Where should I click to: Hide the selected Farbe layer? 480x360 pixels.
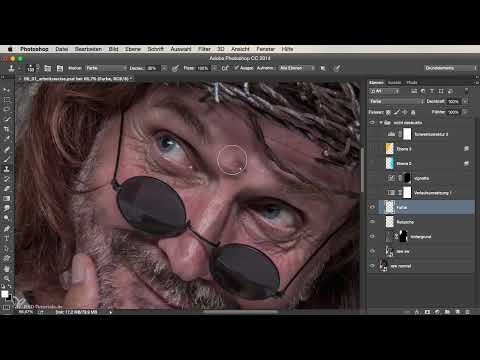click(372, 207)
